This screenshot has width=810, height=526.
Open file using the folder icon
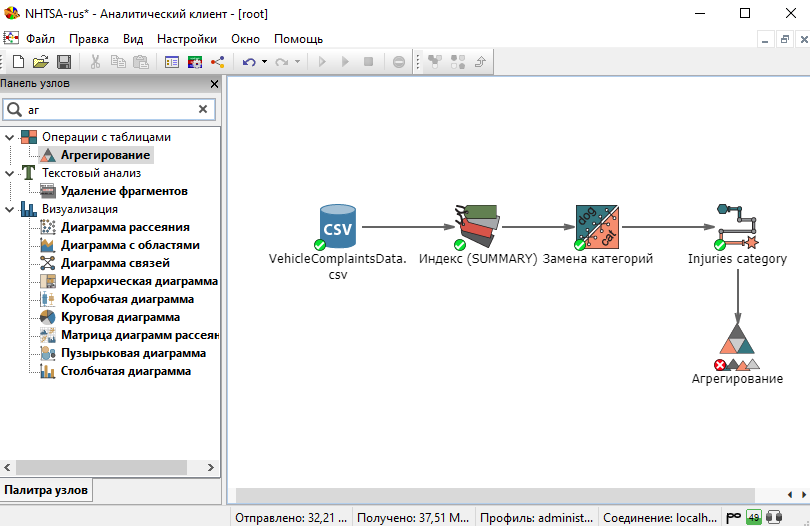pos(40,62)
